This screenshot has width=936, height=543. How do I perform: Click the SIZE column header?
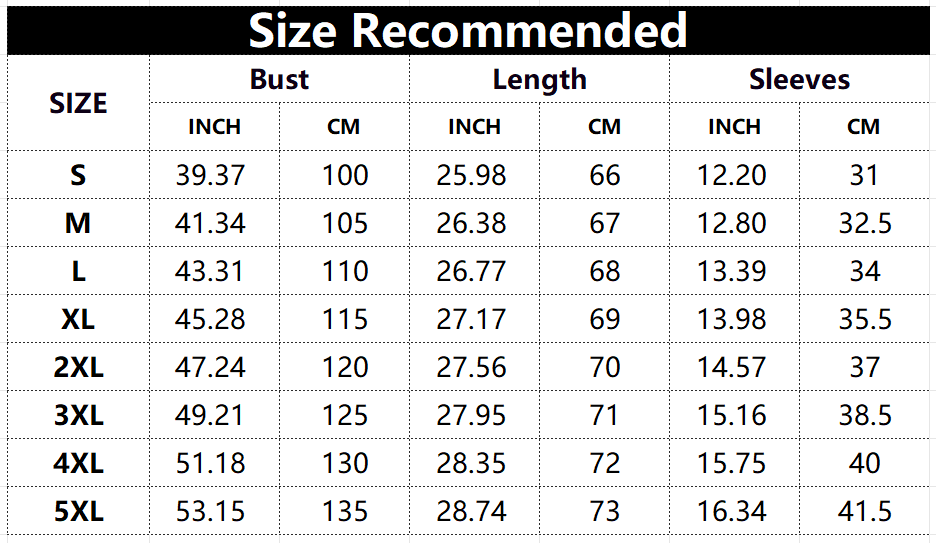click(x=78, y=103)
